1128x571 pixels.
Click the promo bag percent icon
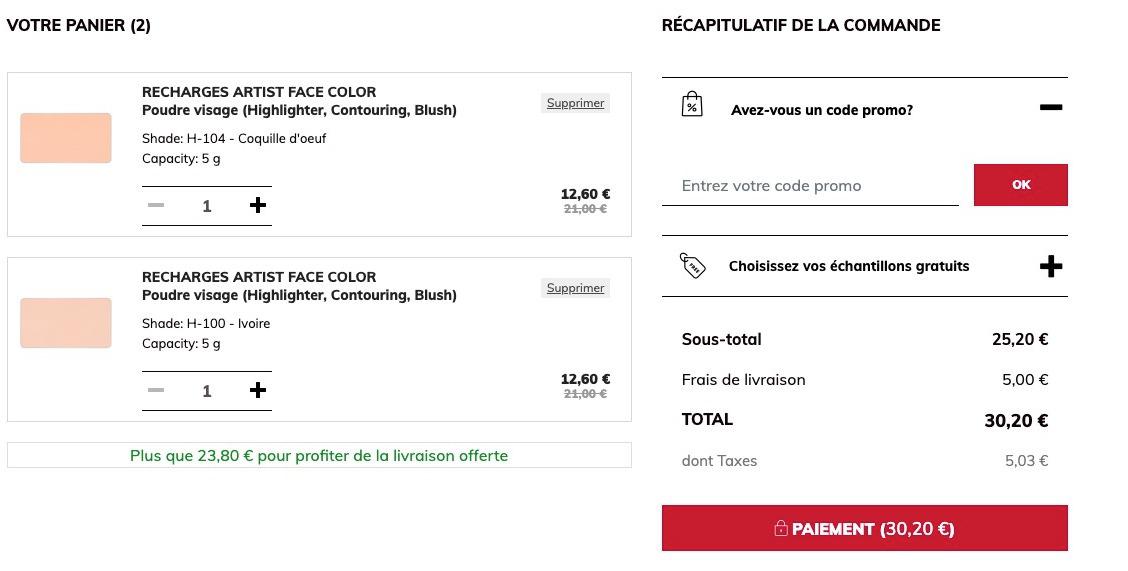click(691, 104)
